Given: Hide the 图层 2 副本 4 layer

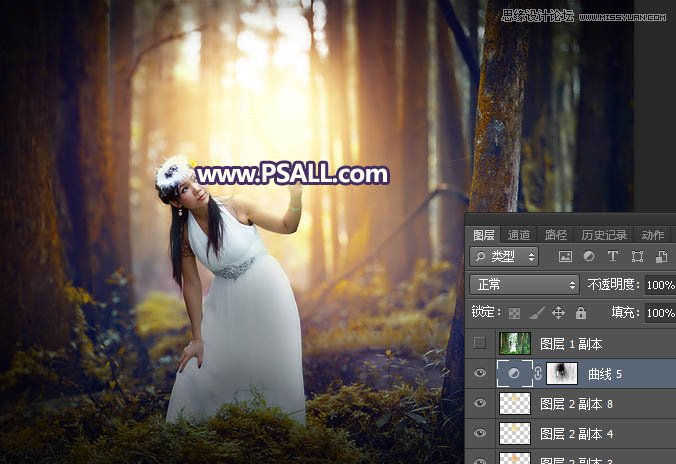Looking at the screenshot, I should click(479, 433).
